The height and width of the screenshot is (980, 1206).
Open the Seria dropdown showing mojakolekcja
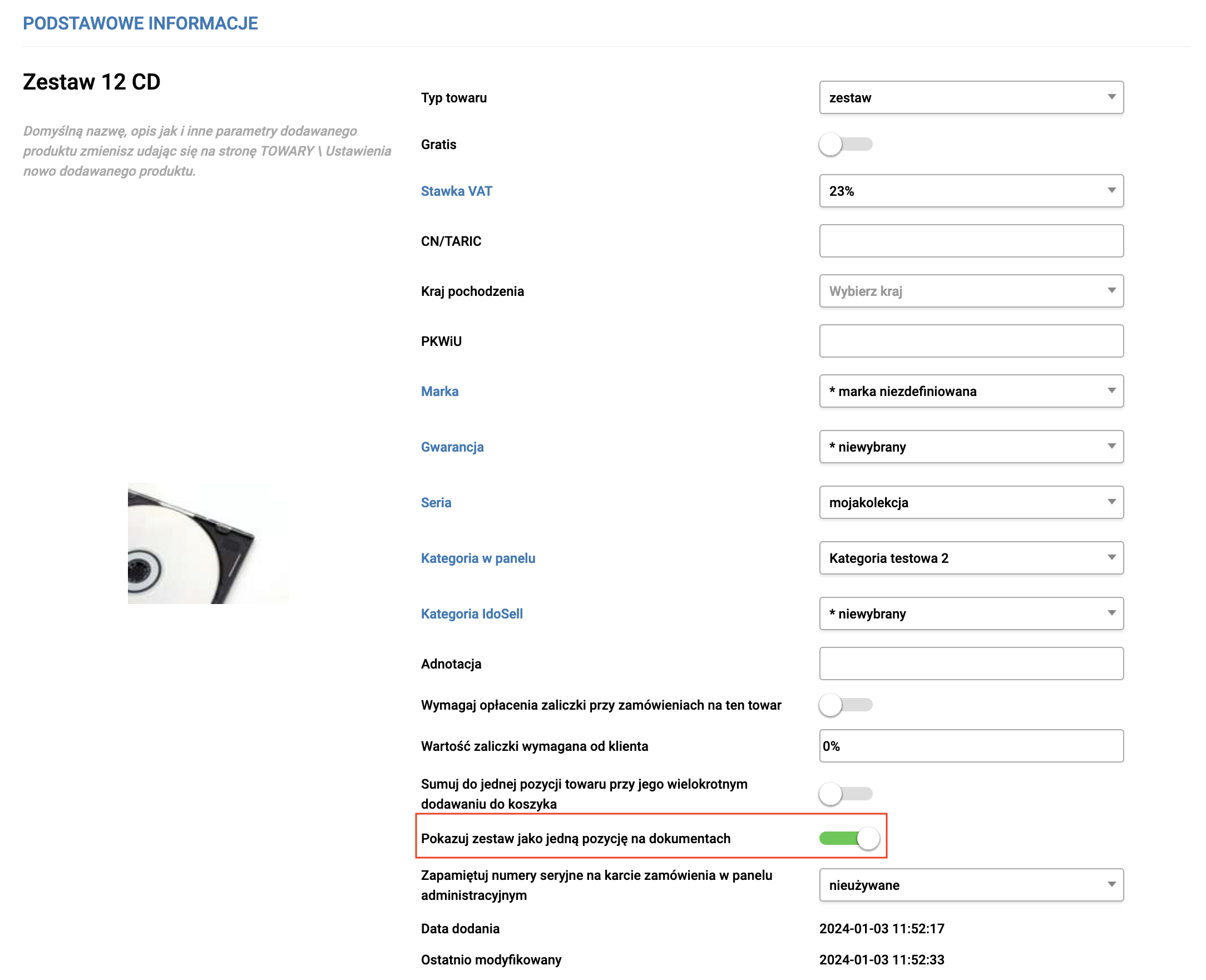pos(971,502)
